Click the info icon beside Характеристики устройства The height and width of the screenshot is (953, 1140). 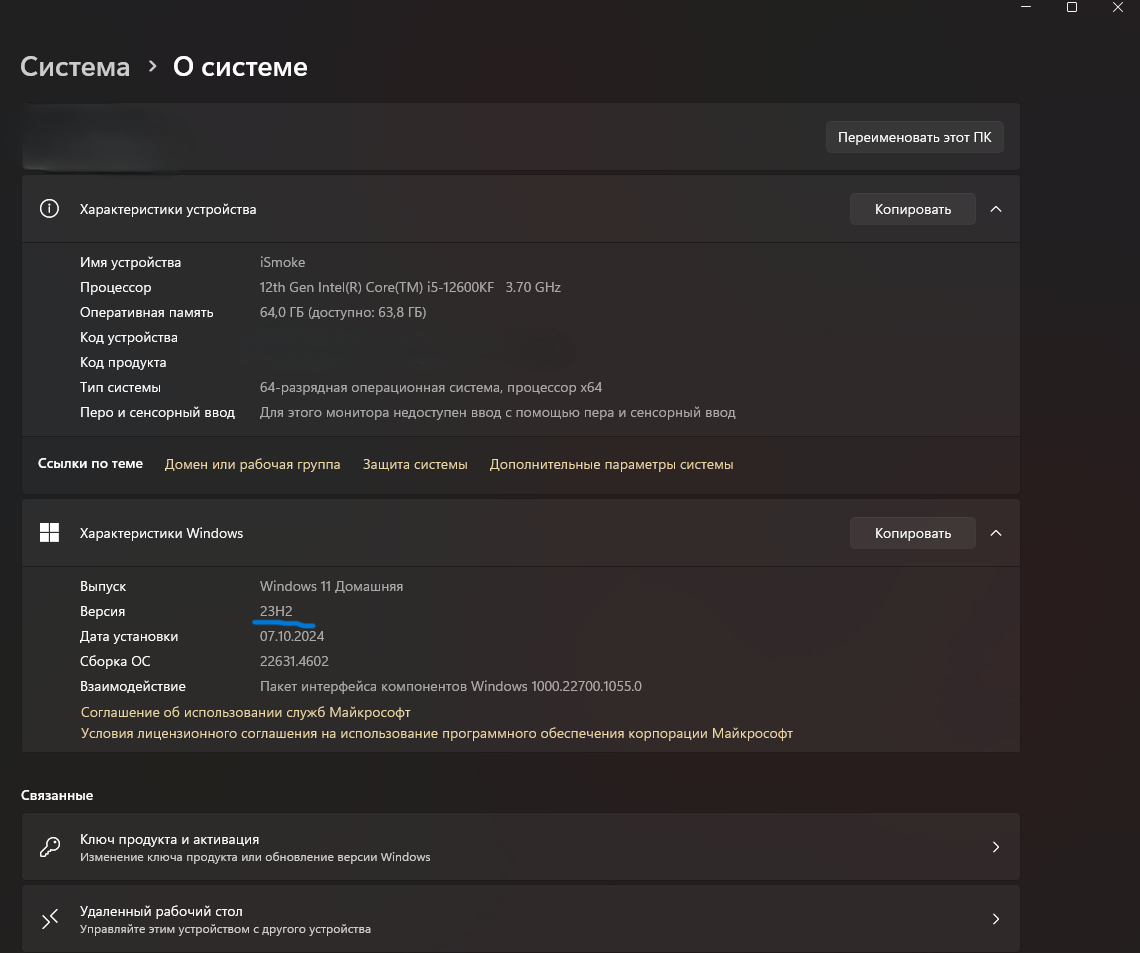pos(49,209)
